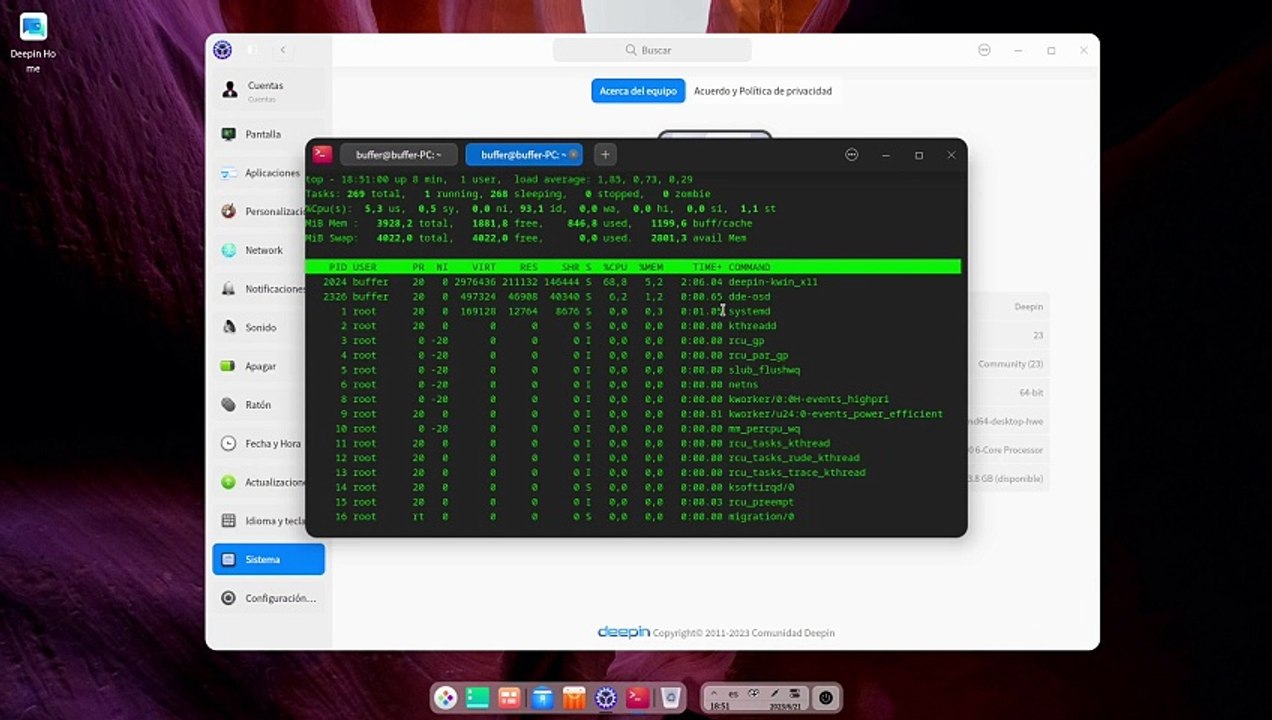Select the Sistema sidebar entry
Image resolution: width=1272 pixels, height=720 pixels.
pos(268,559)
